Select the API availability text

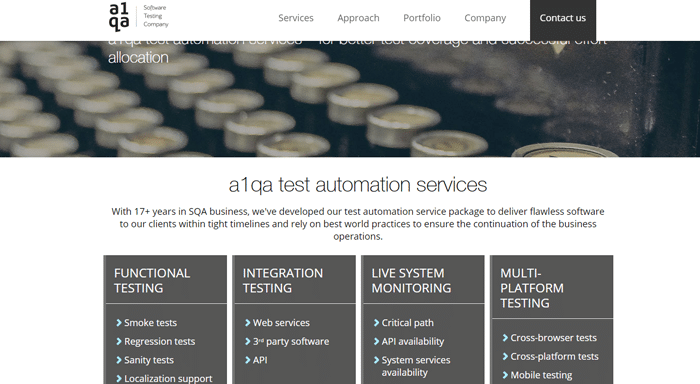(x=413, y=342)
